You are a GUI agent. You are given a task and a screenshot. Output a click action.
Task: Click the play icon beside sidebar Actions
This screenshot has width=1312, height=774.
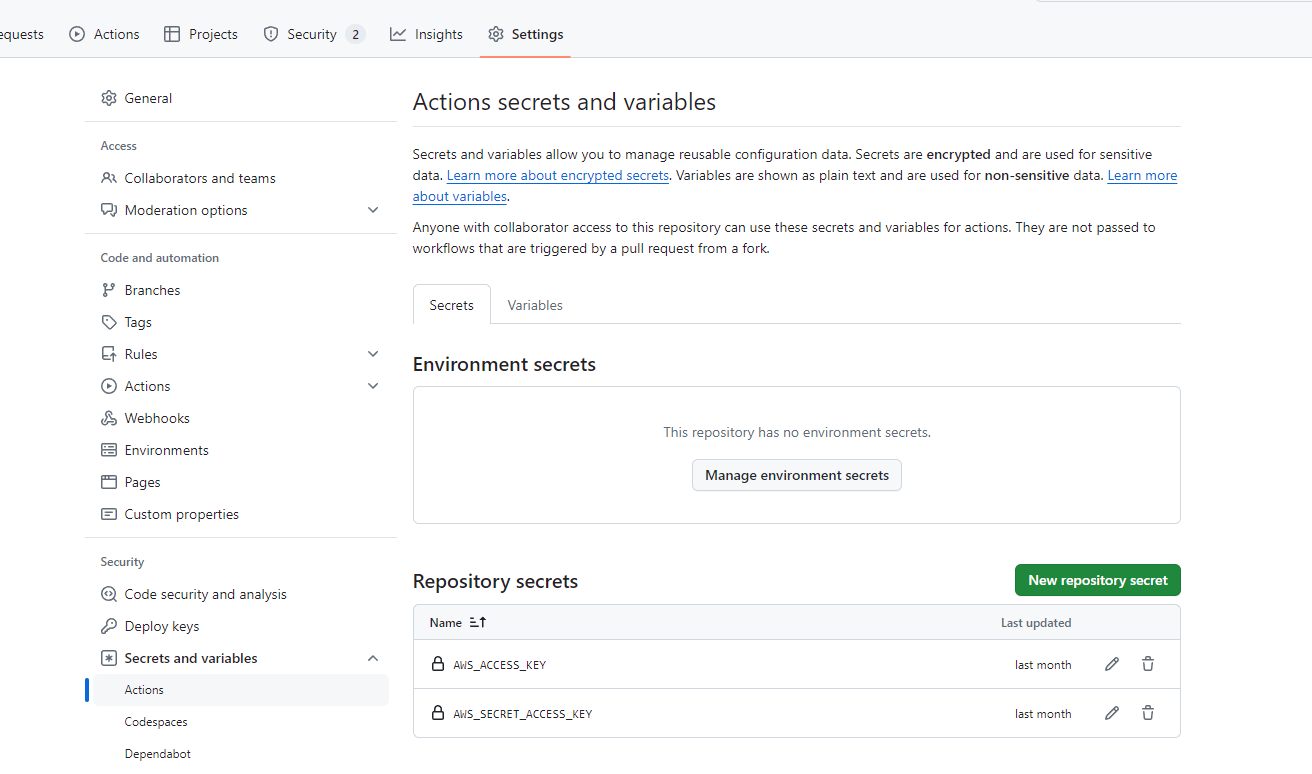109,386
